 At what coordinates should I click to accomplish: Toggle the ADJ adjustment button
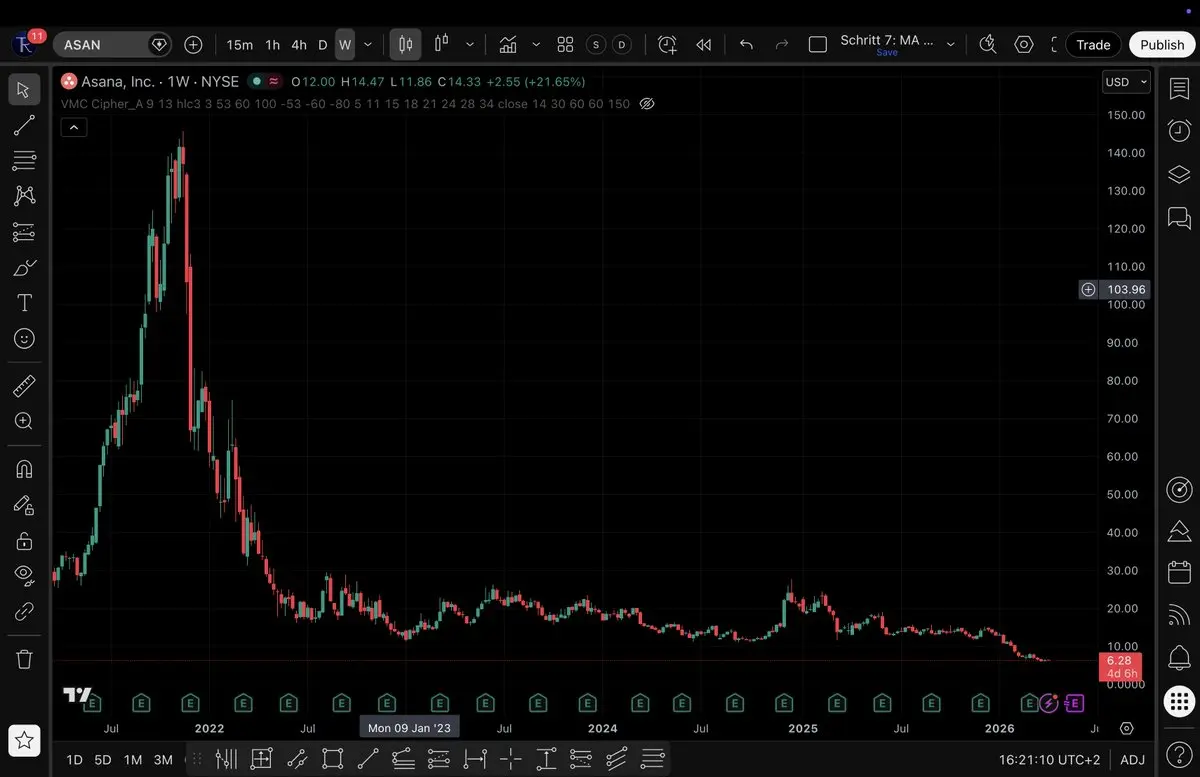coord(1132,760)
